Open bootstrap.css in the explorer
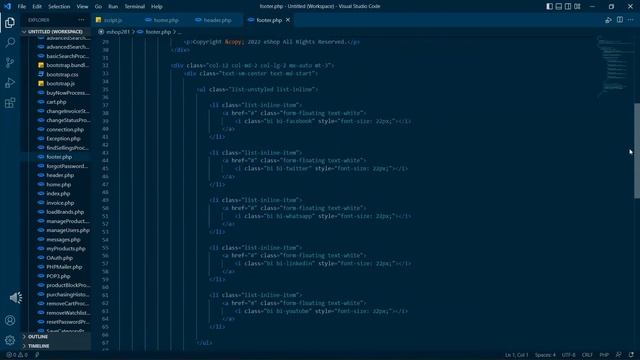Viewport: 640px width, 360px height. click(62, 74)
